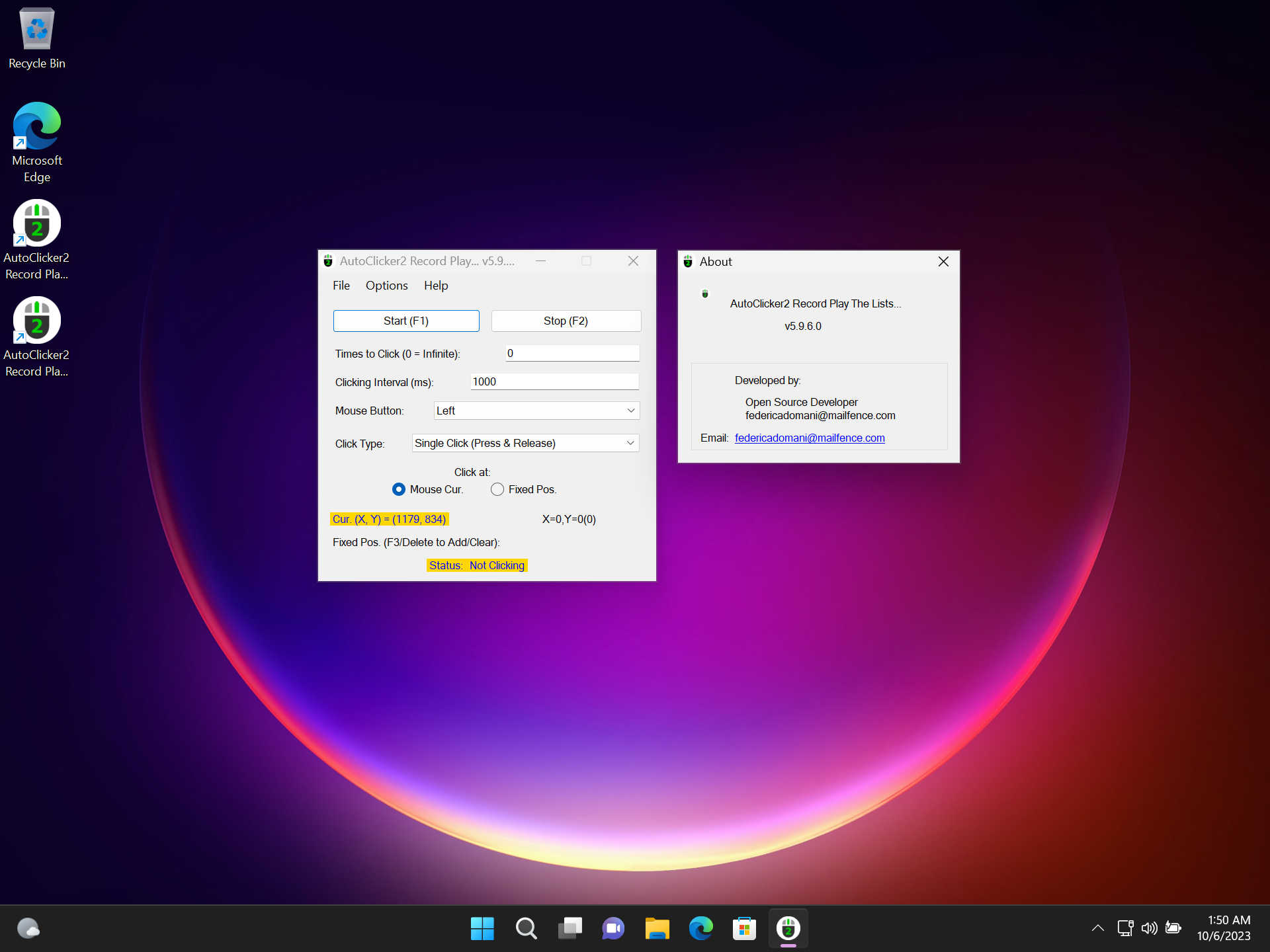The image size is (1270, 952).
Task: Click the Recycle Bin desktop icon
Action: [x=38, y=27]
